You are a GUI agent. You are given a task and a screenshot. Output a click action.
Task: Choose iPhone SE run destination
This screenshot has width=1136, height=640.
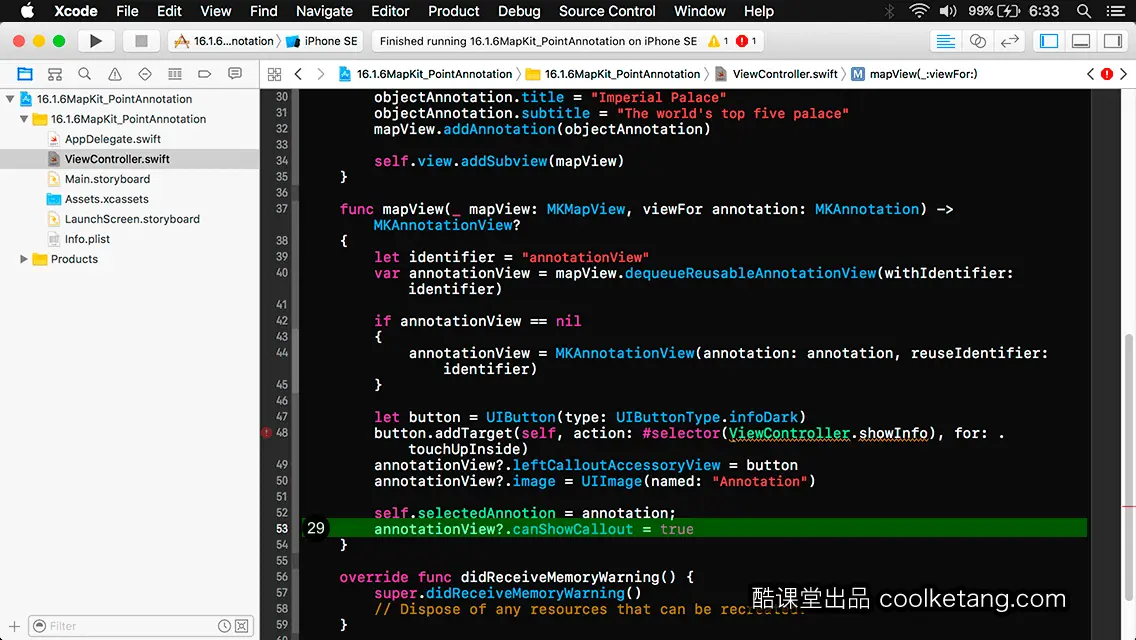[322, 41]
